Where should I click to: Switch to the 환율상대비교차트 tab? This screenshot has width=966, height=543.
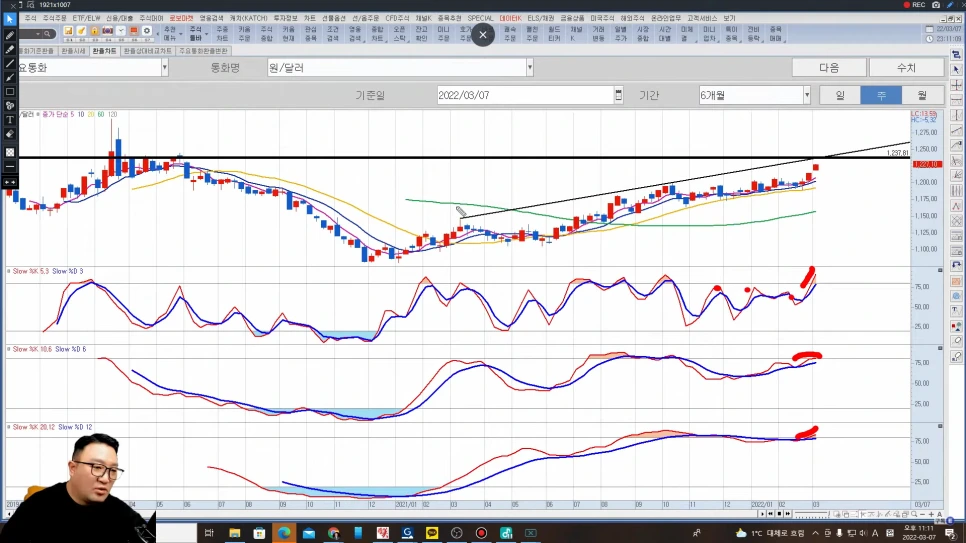(148, 51)
